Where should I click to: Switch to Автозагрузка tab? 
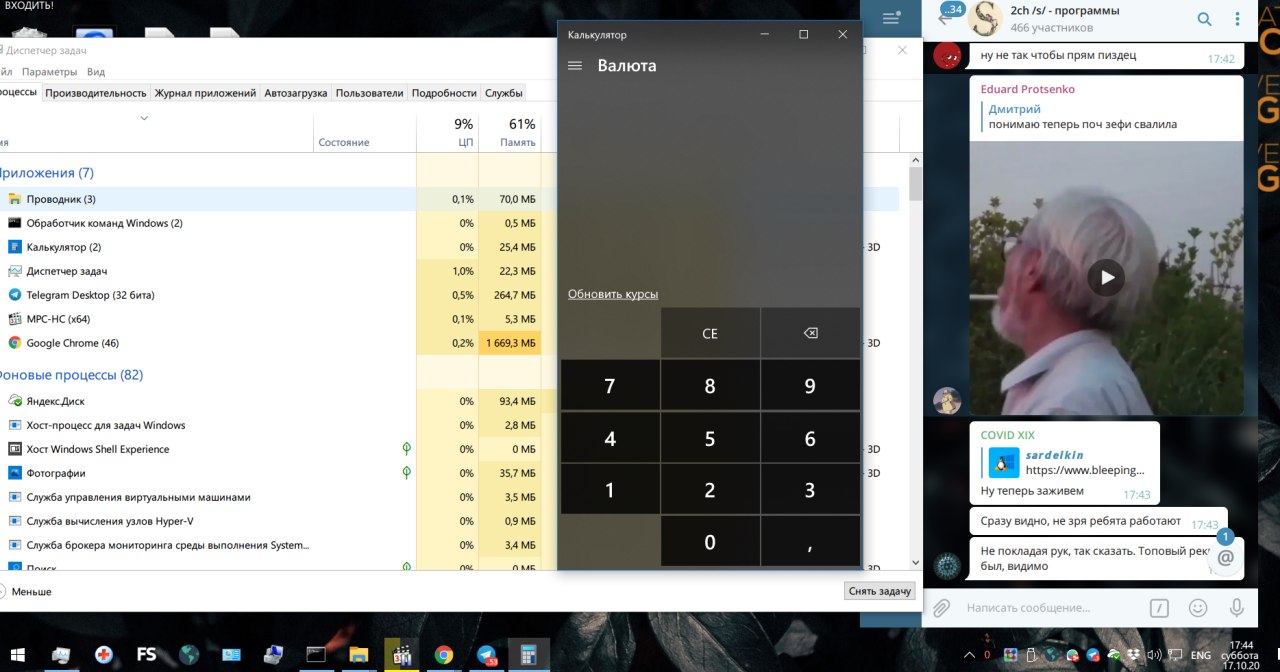(x=295, y=93)
